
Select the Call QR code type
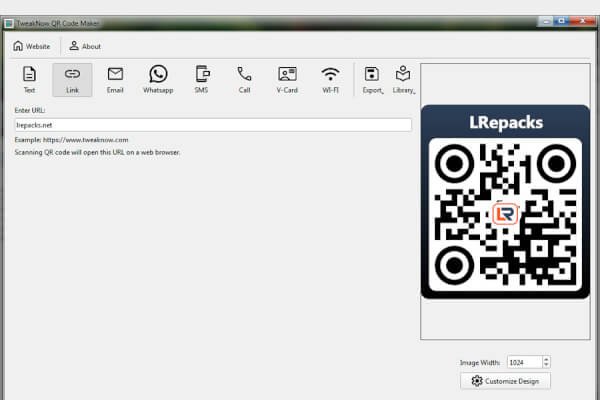click(244, 80)
